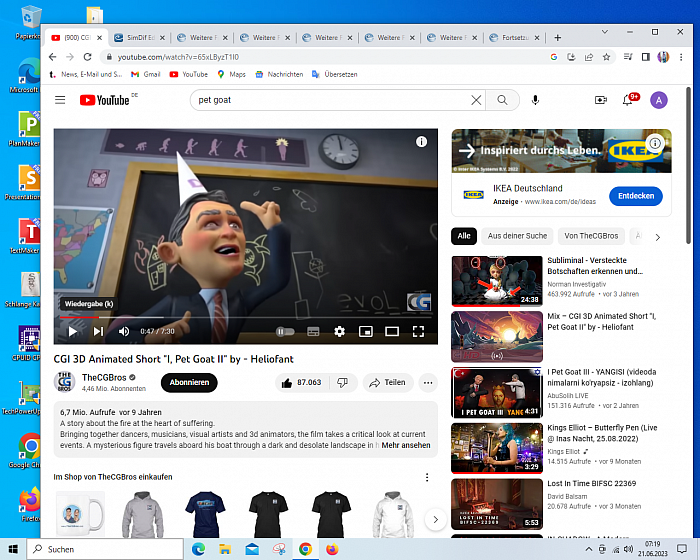Click Entdecken on IKEA ad
The width and height of the screenshot is (700, 560).
tap(636, 196)
